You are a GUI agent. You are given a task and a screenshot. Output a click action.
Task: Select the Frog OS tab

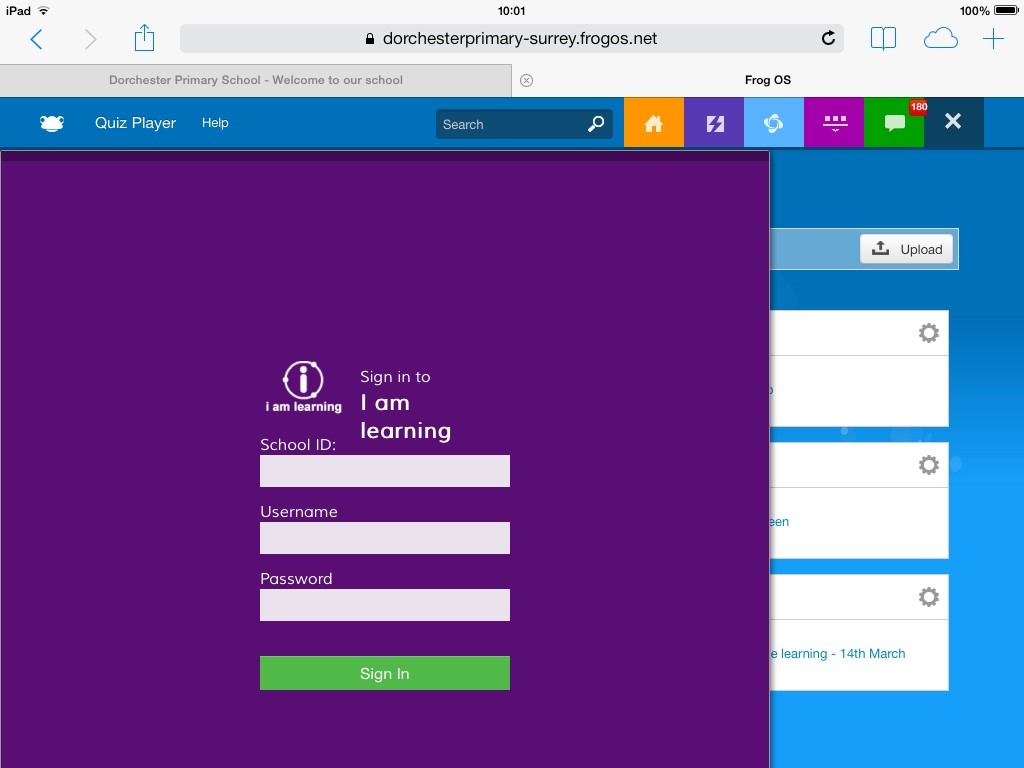(x=768, y=80)
